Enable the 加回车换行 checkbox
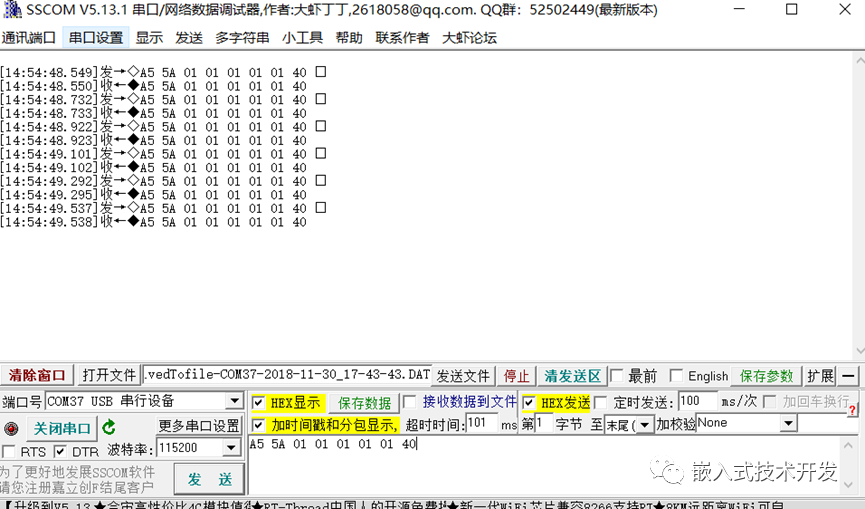Viewport: 865px width, 509px height. (x=770, y=401)
